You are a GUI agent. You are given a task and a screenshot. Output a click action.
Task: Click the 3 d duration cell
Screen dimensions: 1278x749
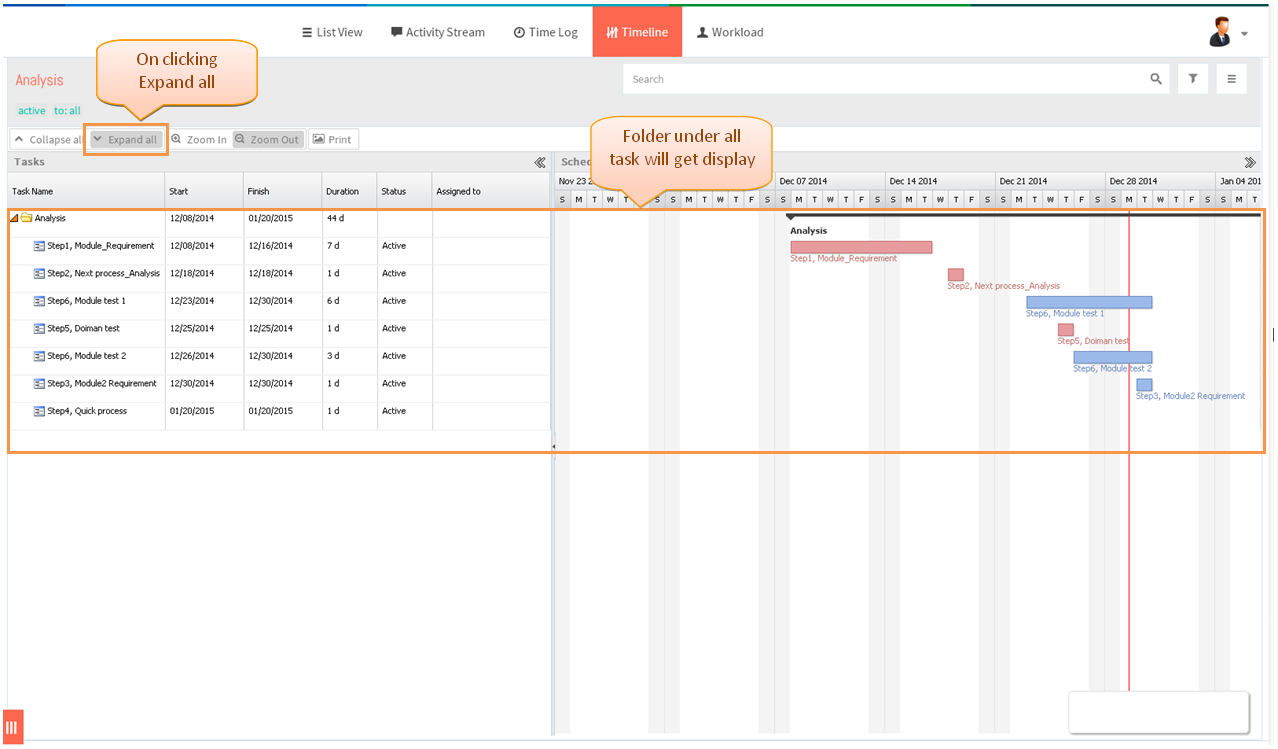coord(333,356)
